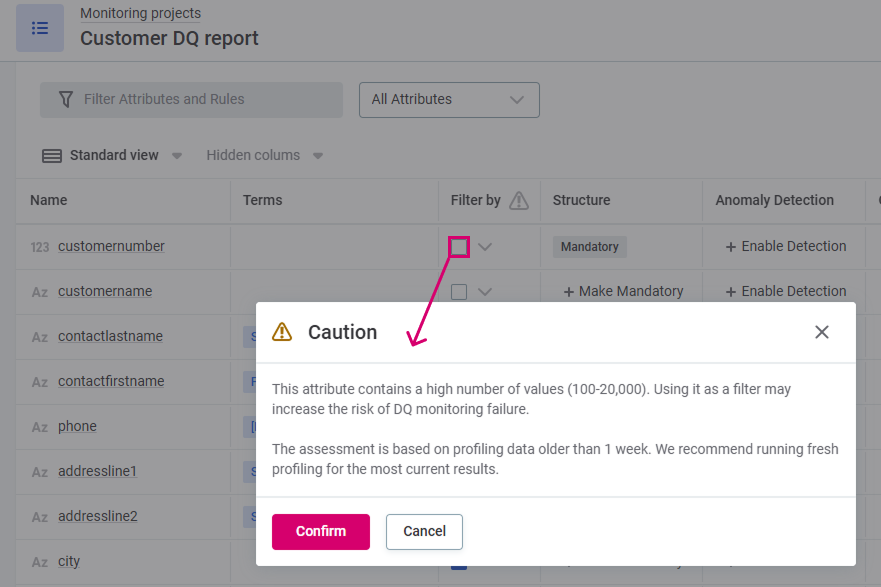The width and height of the screenshot is (881, 587).
Task: Click the caution warning icon in the dialog
Action: pyautogui.click(x=282, y=330)
